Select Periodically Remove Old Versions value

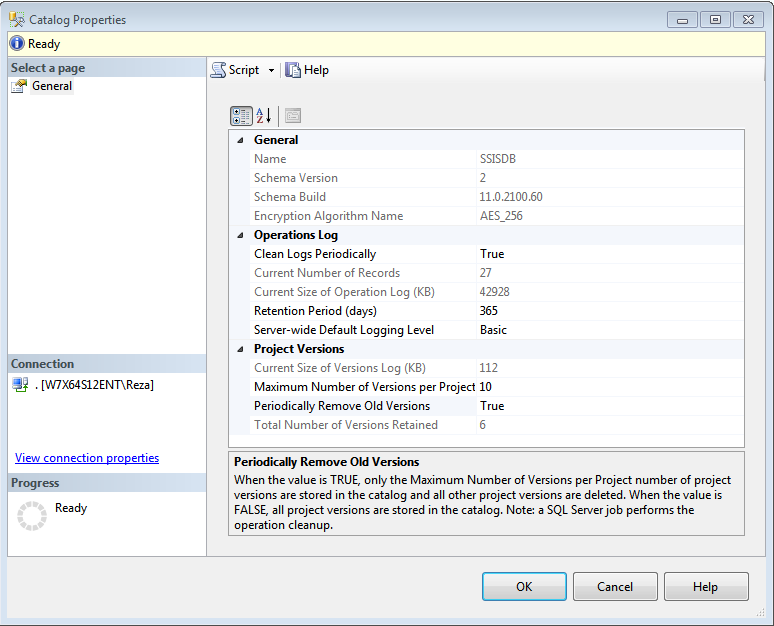(x=492, y=406)
